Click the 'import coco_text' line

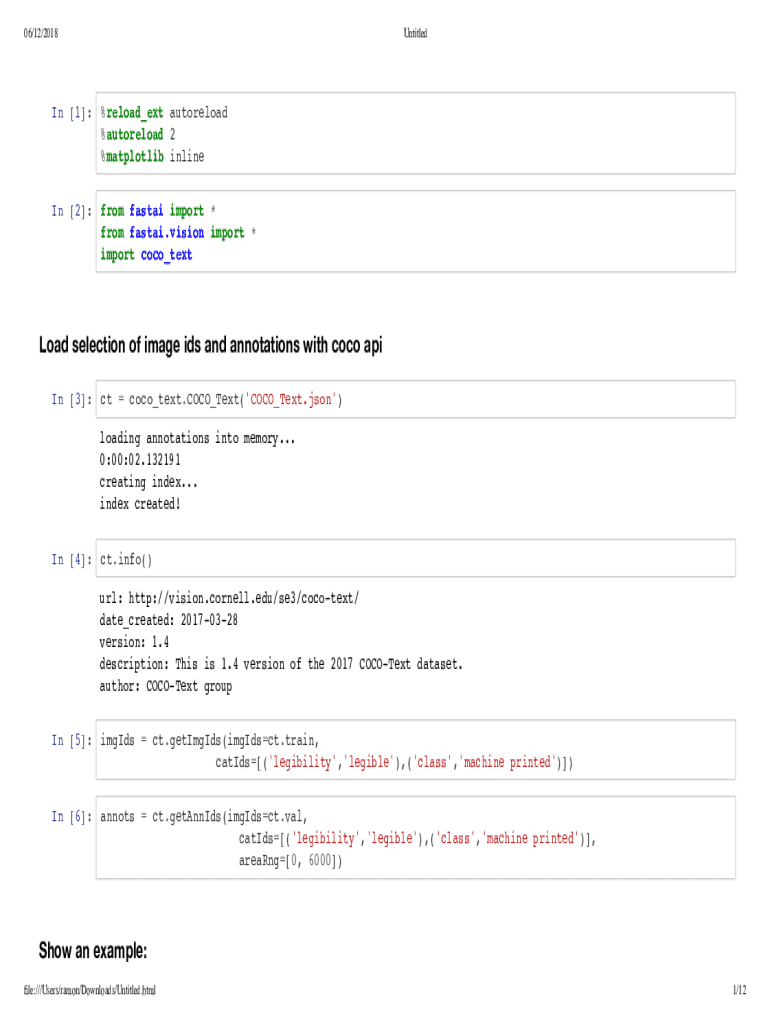click(x=146, y=255)
